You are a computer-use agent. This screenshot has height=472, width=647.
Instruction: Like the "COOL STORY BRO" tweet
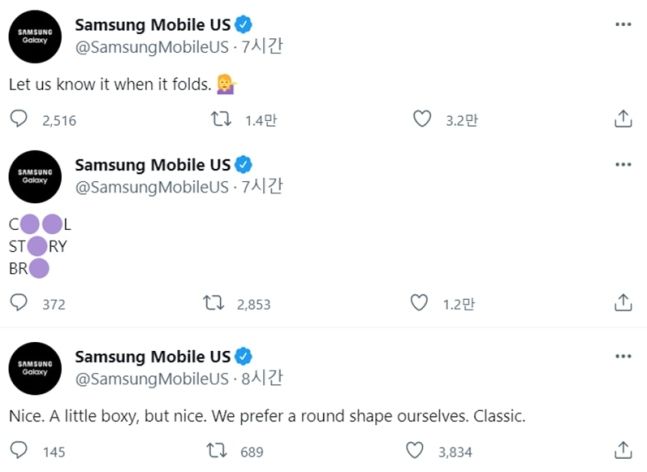pyautogui.click(x=419, y=302)
